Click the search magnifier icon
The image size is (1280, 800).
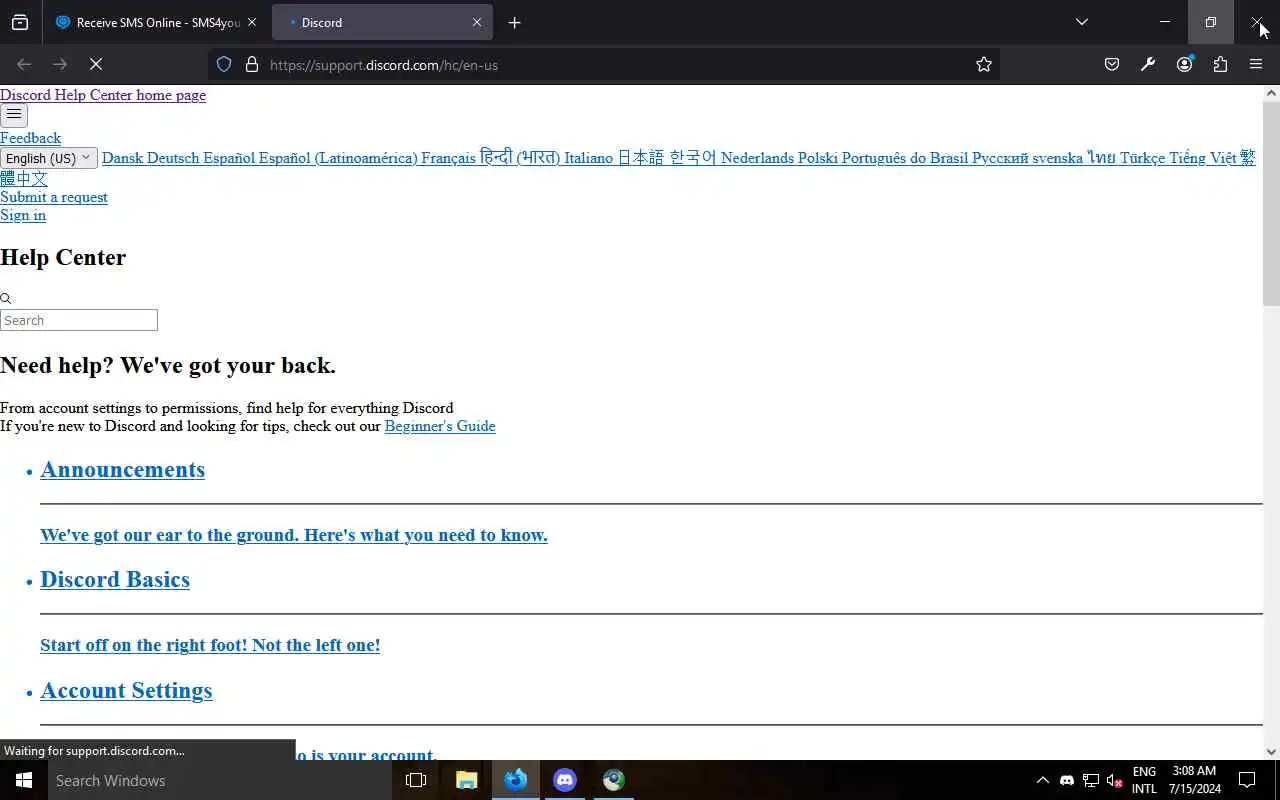tap(5, 298)
